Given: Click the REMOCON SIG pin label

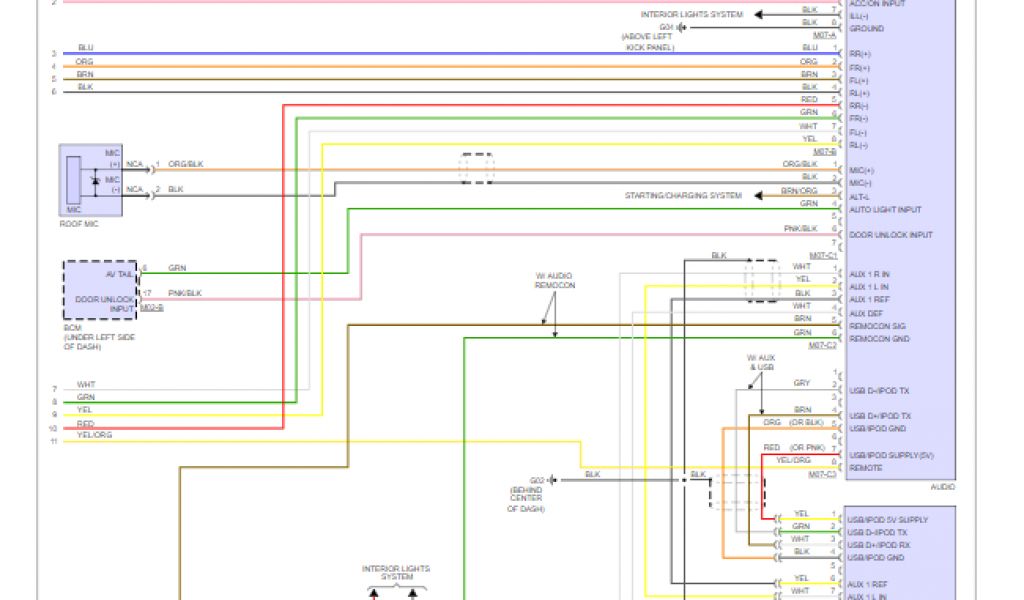Looking at the screenshot, I should click(x=878, y=326).
